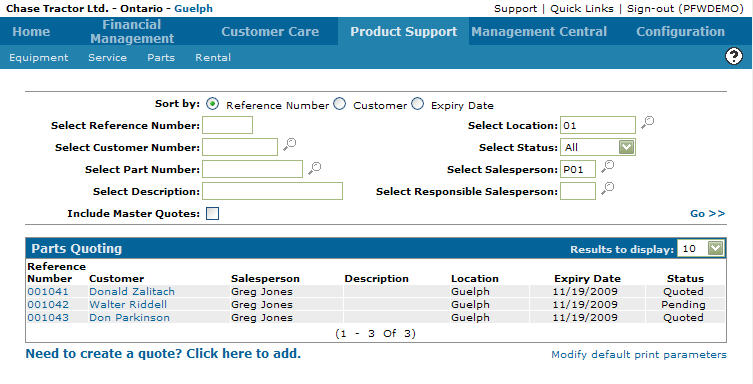Open the Rental submenu
Viewport: 753px width, 384px height.
[x=213, y=58]
